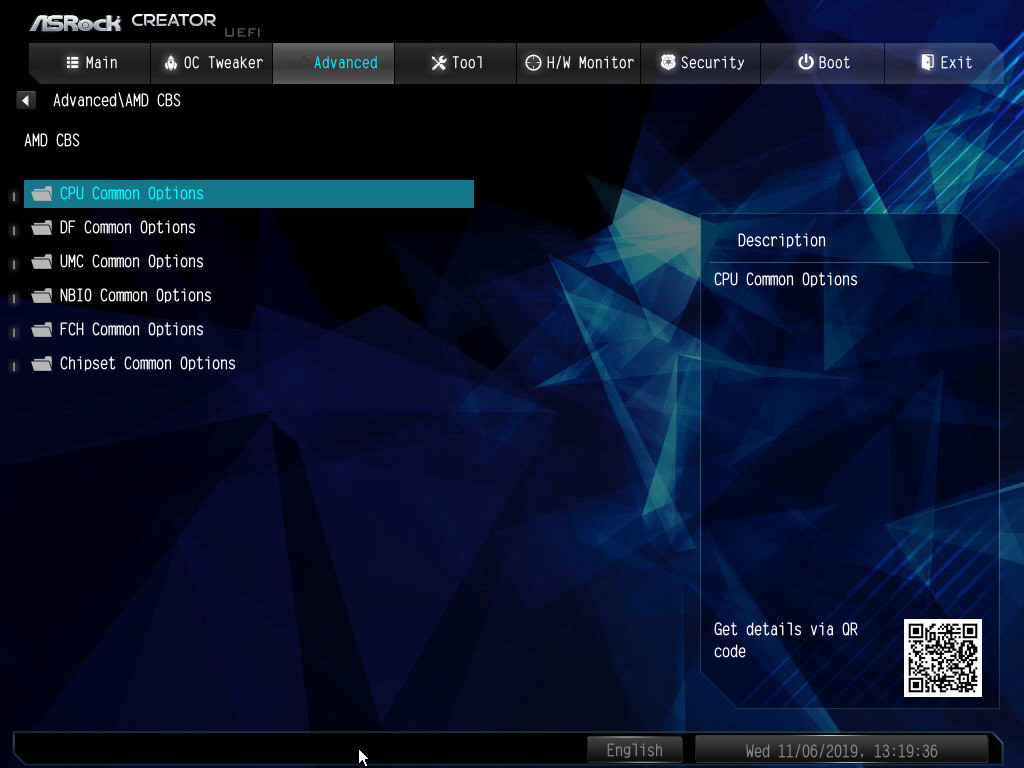Open the Security tab
This screenshot has width=1024, height=768.
pos(702,63)
